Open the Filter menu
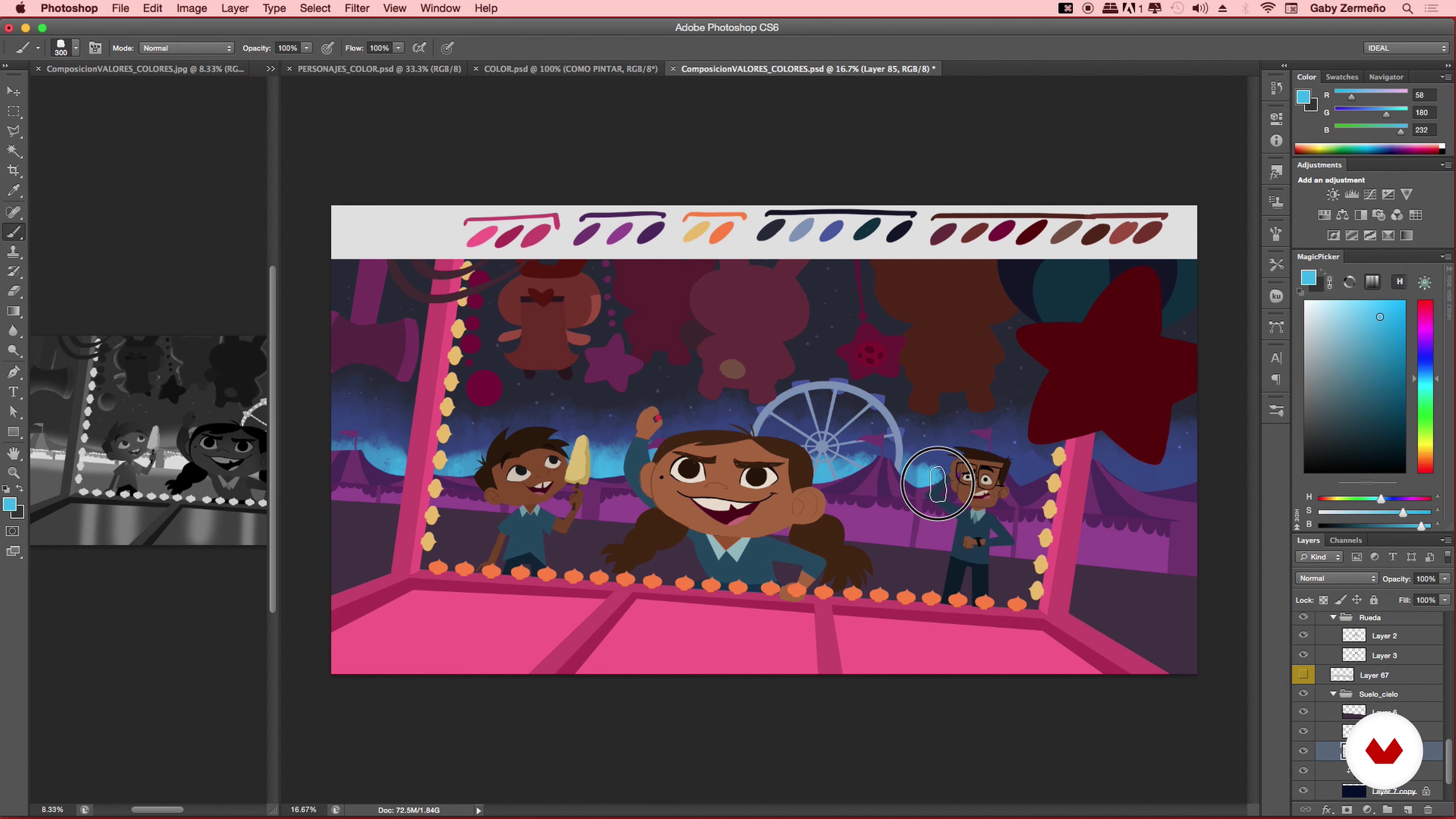Viewport: 1456px width, 819px height. [x=357, y=8]
